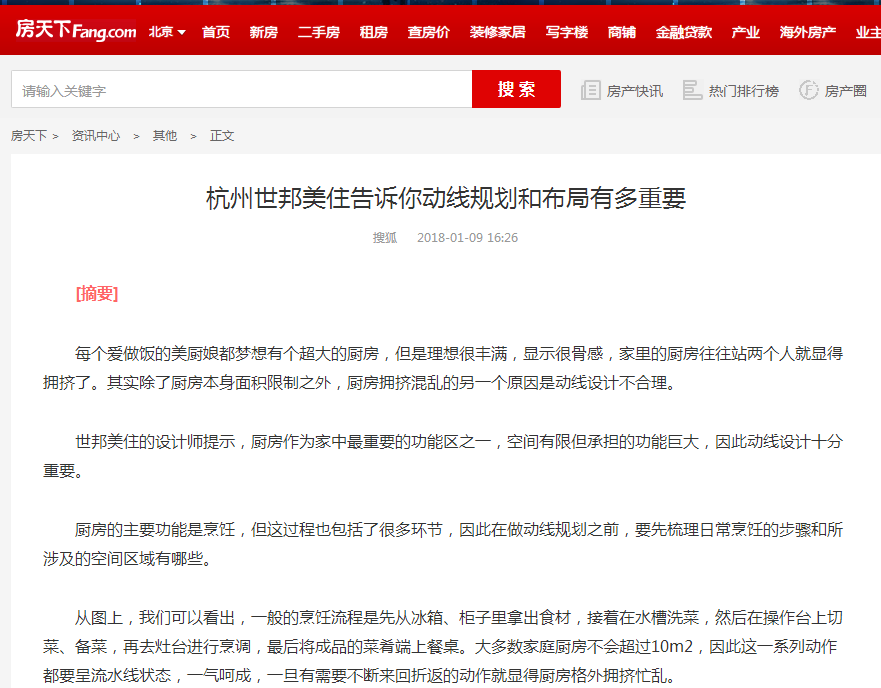The image size is (881, 688).
Task: Click the paragraph starting 每个爱做饭的美厨娘
Action: click(443, 368)
